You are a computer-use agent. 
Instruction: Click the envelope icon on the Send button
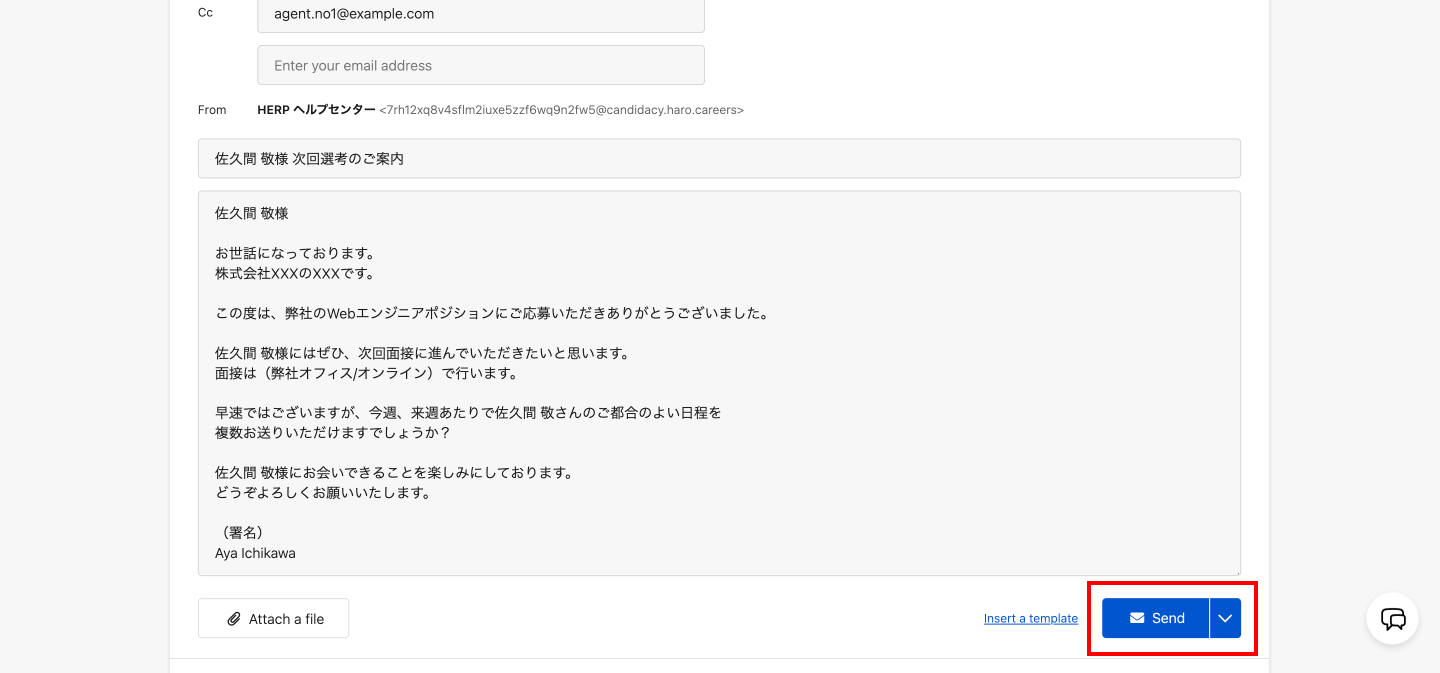point(1137,618)
